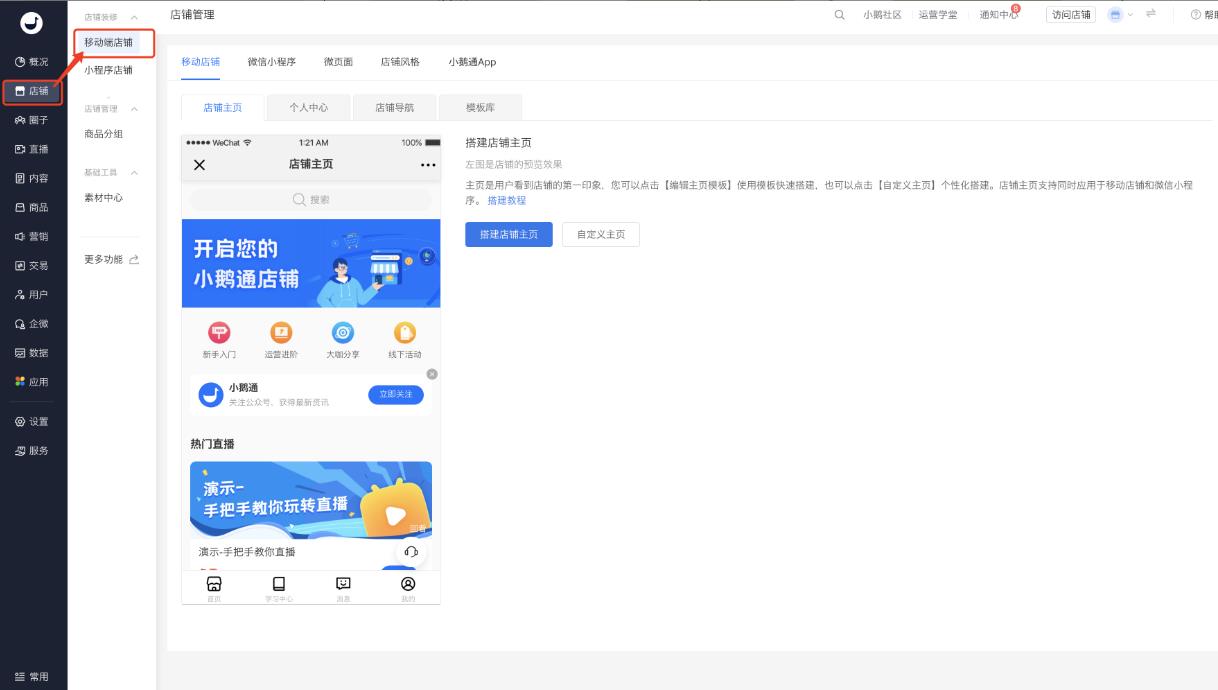This screenshot has height=690, width=1218.
Task: Click the headset customer service icon
Action: [411, 552]
